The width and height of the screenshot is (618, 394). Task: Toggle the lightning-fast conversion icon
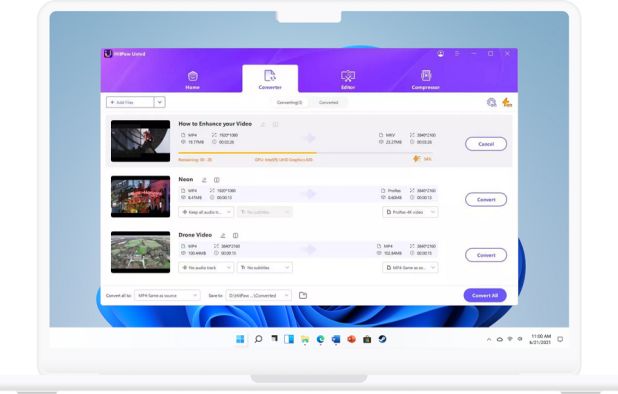pos(507,102)
